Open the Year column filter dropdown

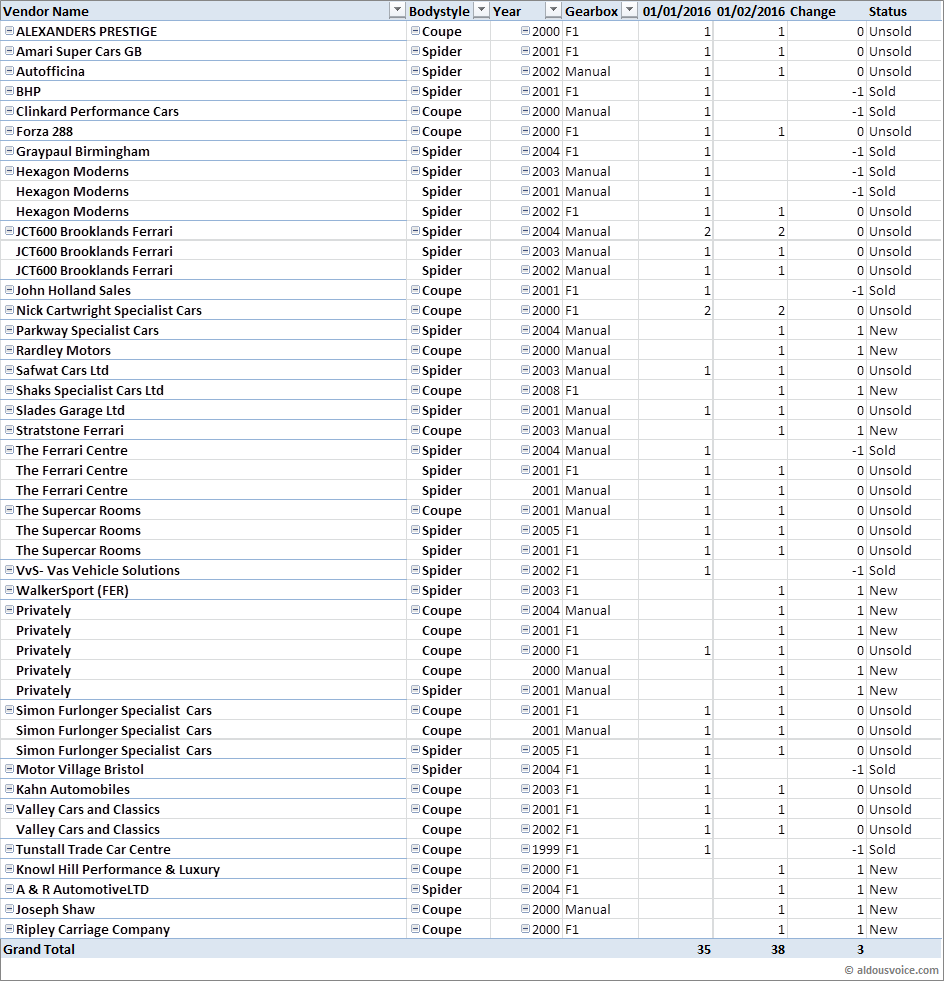(x=553, y=11)
